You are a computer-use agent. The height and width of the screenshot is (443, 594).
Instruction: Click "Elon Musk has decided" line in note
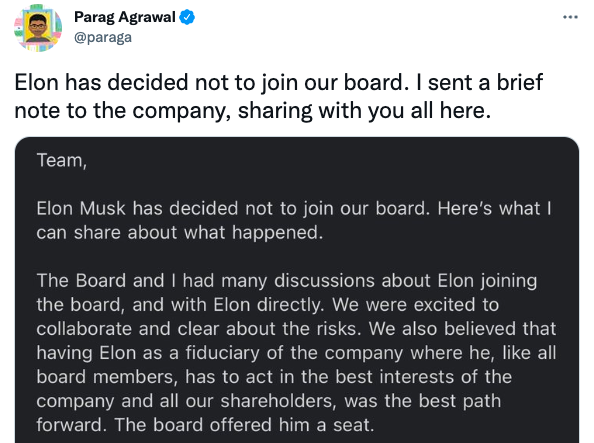pyautogui.click(x=294, y=208)
